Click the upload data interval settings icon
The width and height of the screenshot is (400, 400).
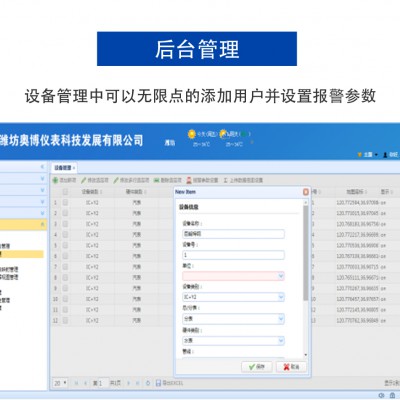(226, 180)
